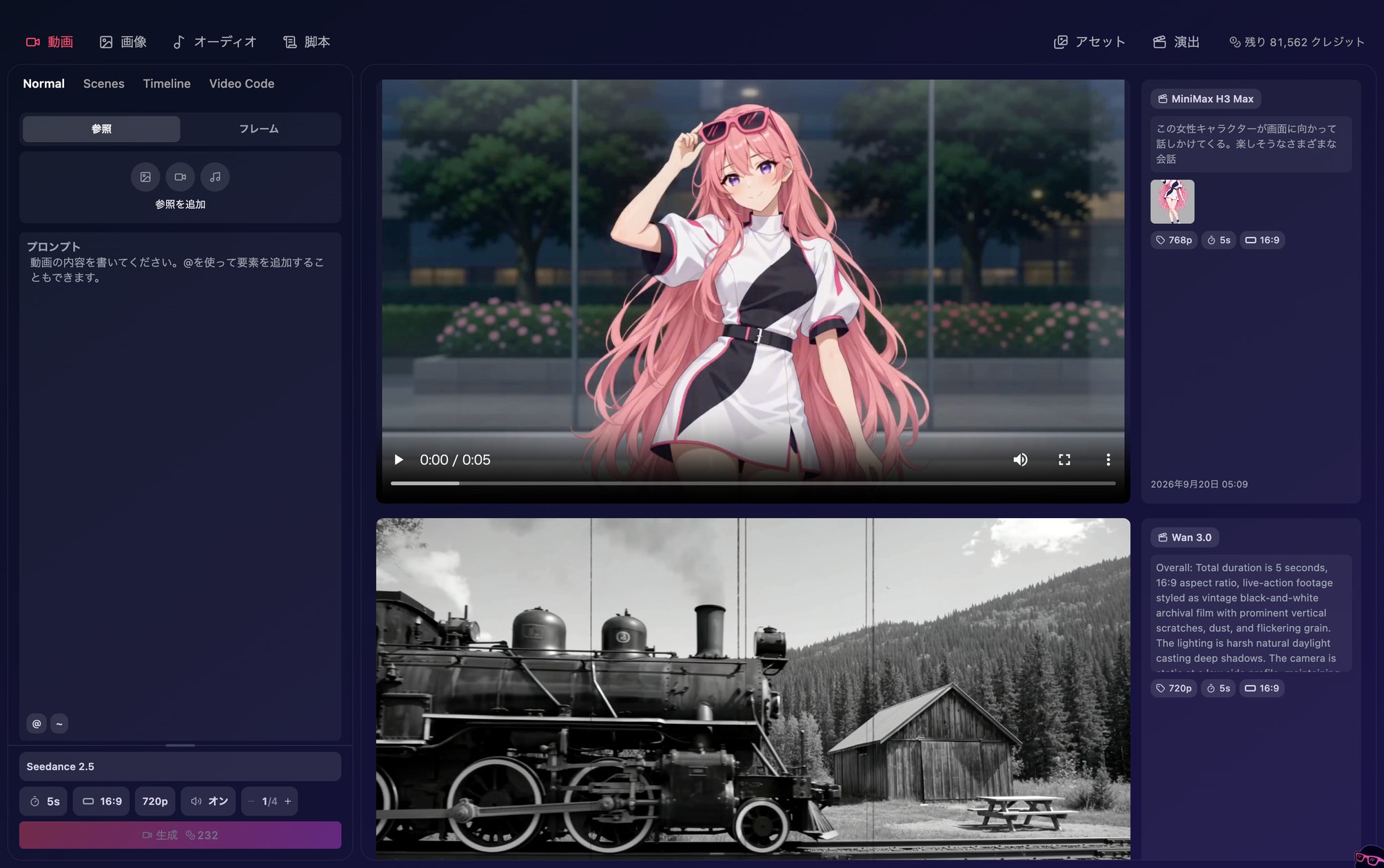Open the reference character thumbnail
Screen dimensions: 1384x868
[1172, 202]
